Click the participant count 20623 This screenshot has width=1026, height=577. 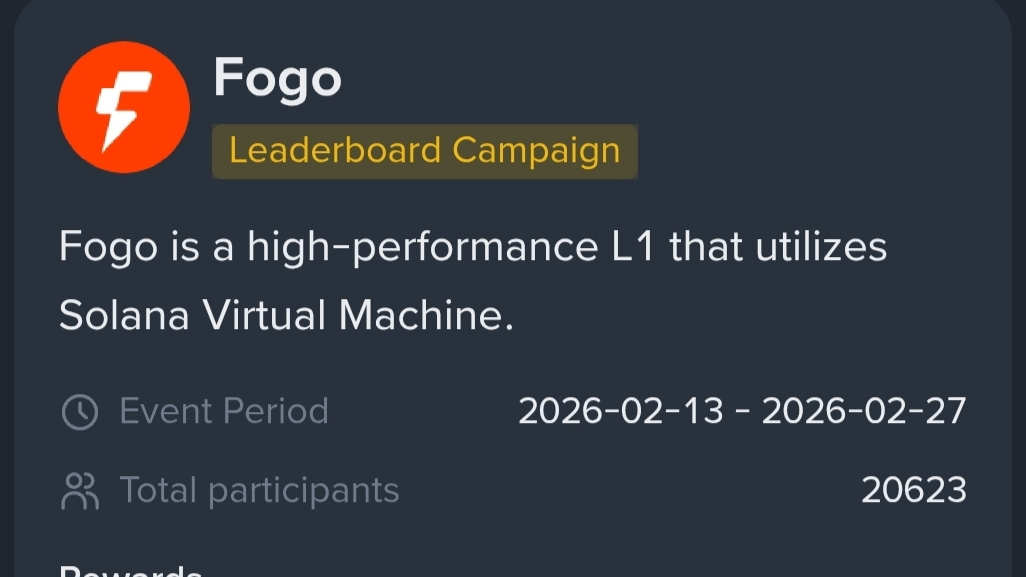(x=914, y=490)
